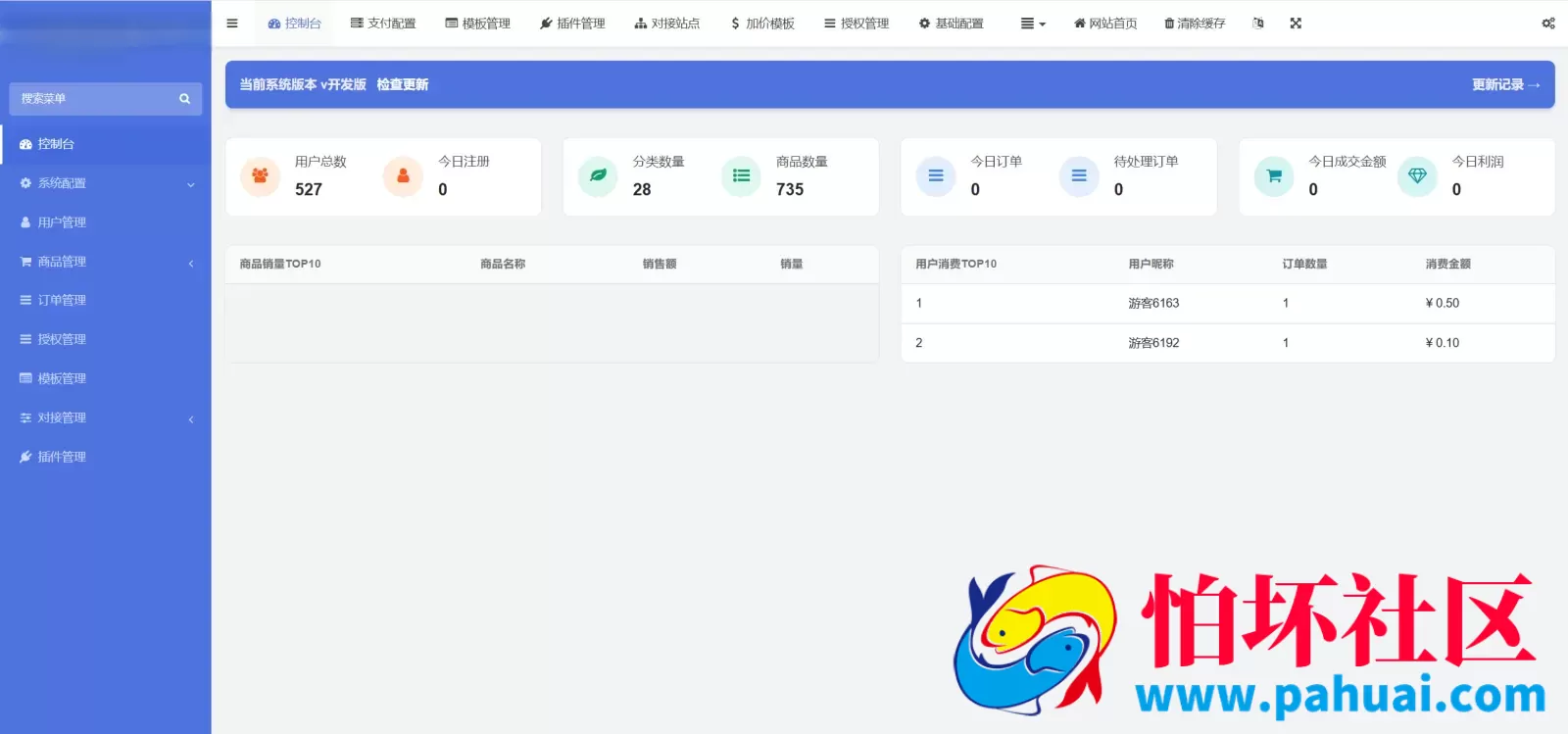Click the 用户总数 users icon
The height and width of the screenshot is (734, 1568).
pyautogui.click(x=260, y=176)
